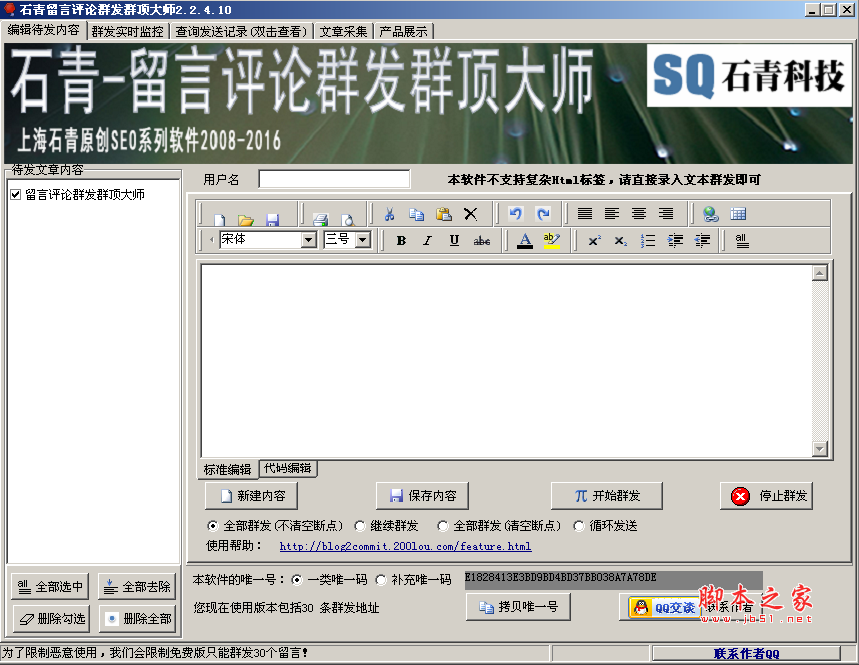
Task: Apply subscript formatting
Action: pos(621,240)
